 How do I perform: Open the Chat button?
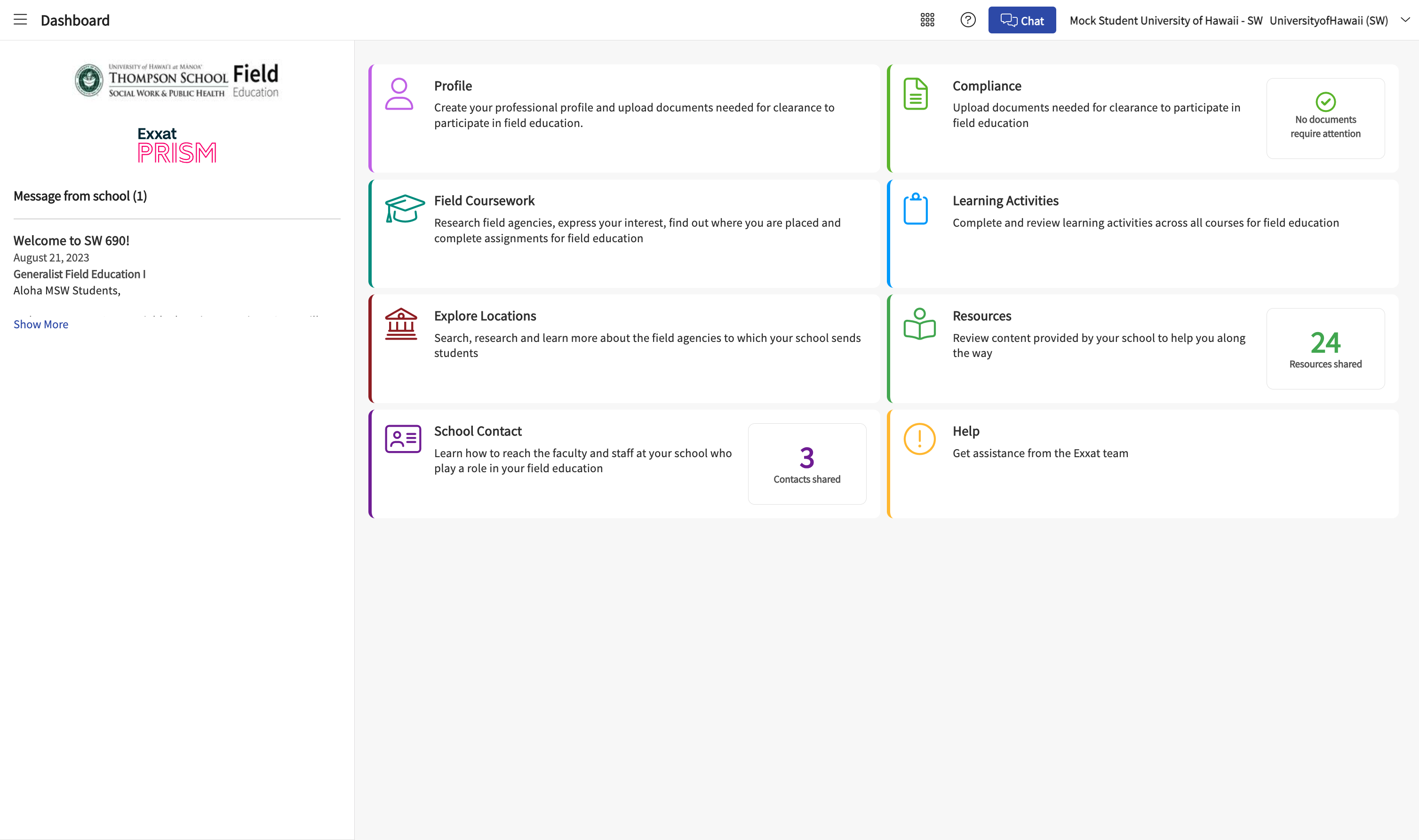click(x=1022, y=20)
